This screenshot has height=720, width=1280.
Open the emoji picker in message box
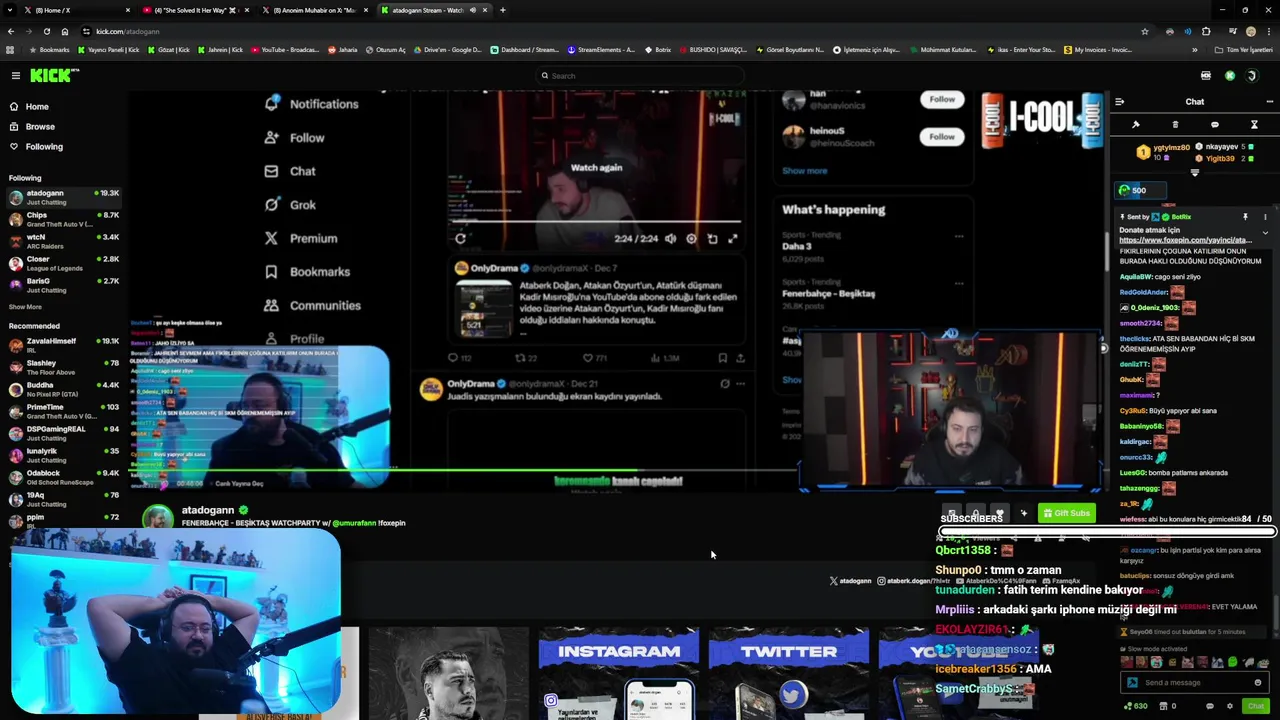[1258, 683]
